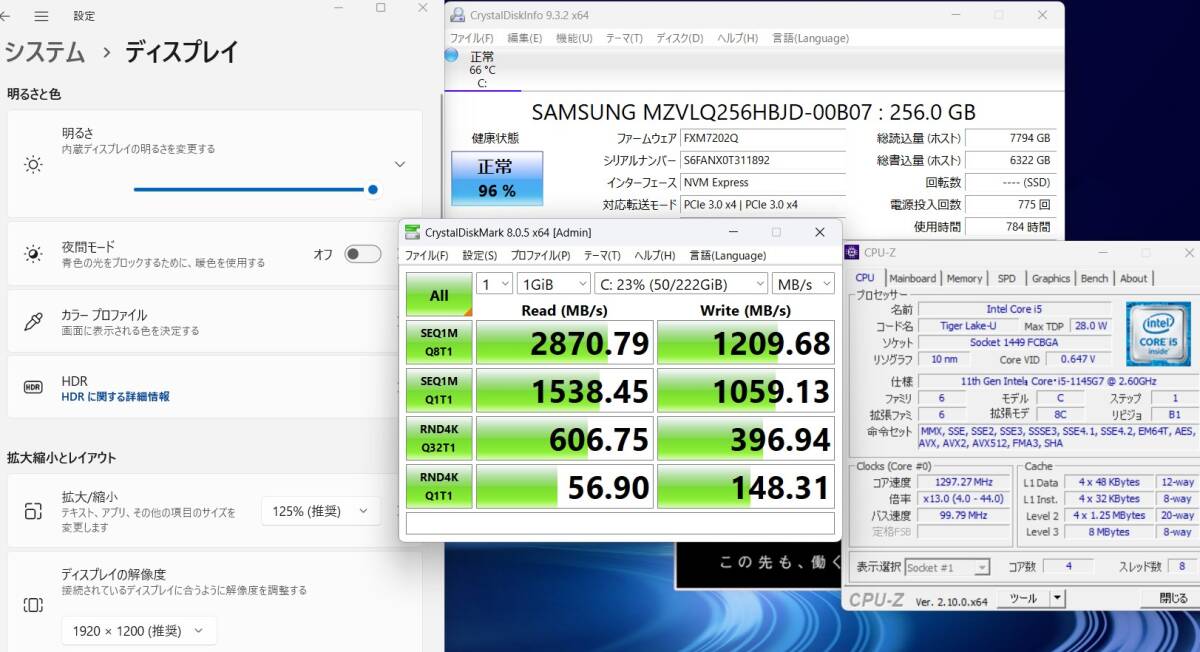The height and width of the screenshot is (652, 1200).
Task: Switch to the Graphics tab in CPU-Z
Action: 1050,278
